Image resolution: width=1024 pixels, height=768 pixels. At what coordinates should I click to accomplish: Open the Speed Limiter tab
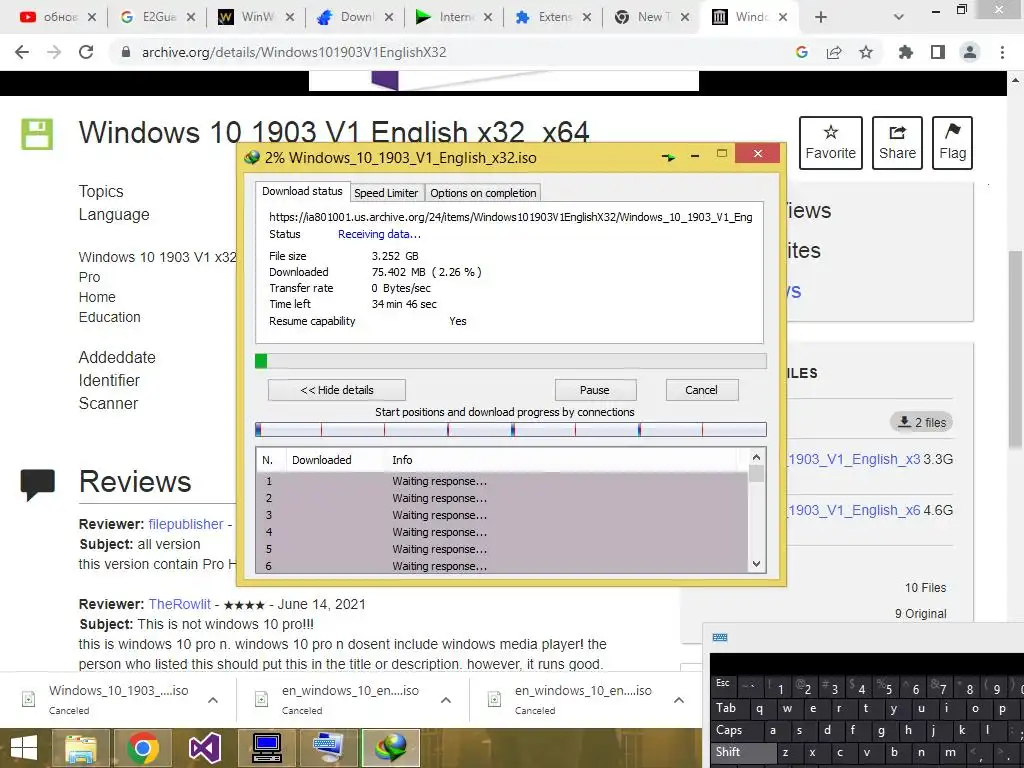coord(386,193)
